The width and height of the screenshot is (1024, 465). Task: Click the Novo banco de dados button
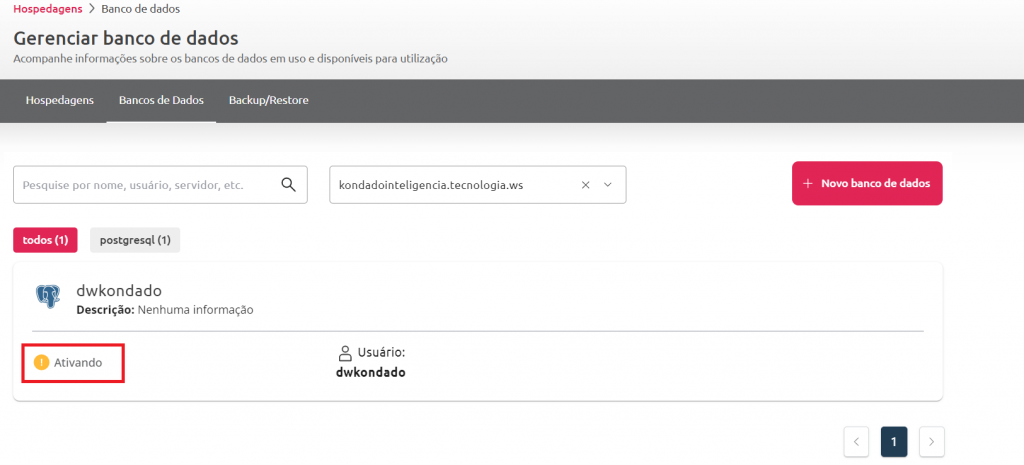pyautogui.click(x=867, y=184)
